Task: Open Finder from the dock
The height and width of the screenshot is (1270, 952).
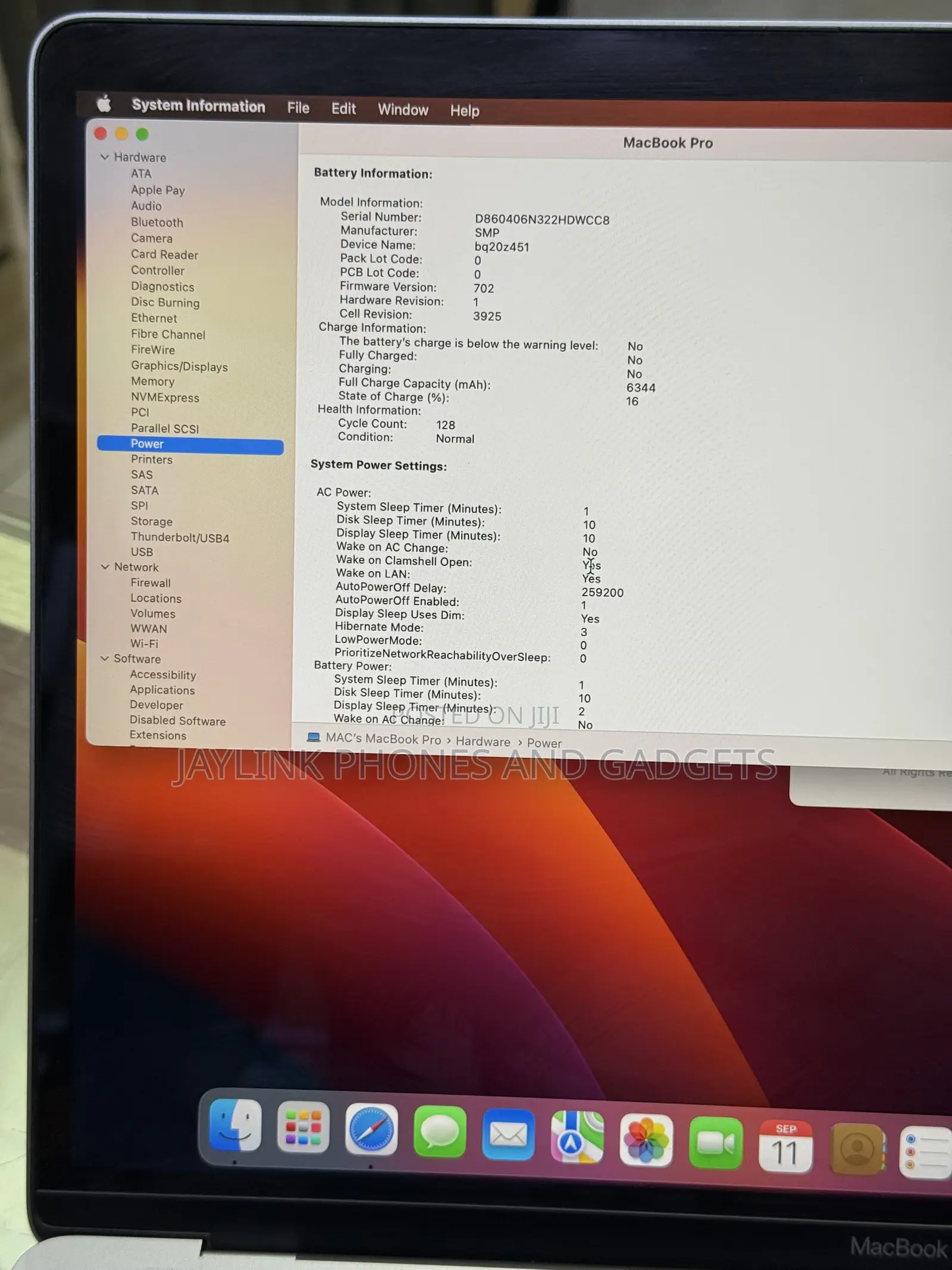Action: (236, 1125)
